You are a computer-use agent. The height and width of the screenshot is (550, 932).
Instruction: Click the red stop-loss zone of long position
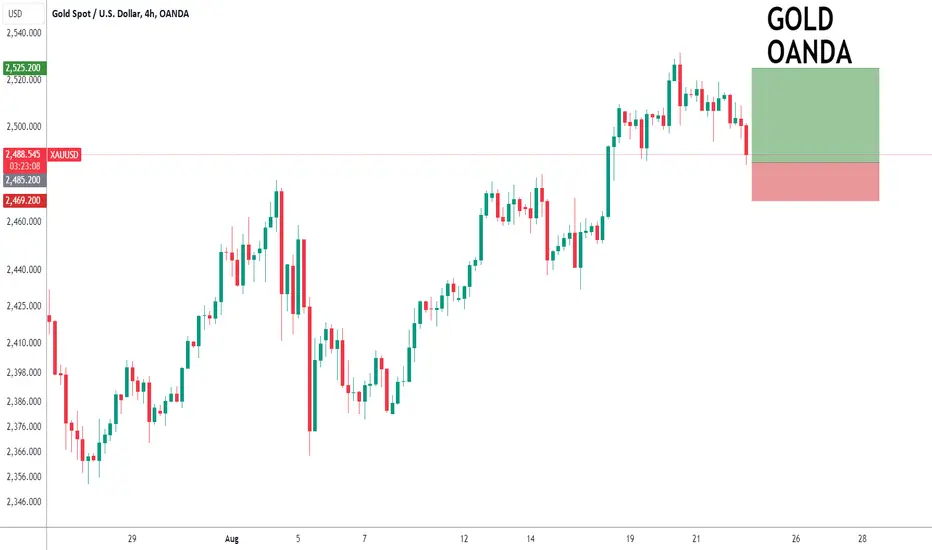click(x=815, y=182)
